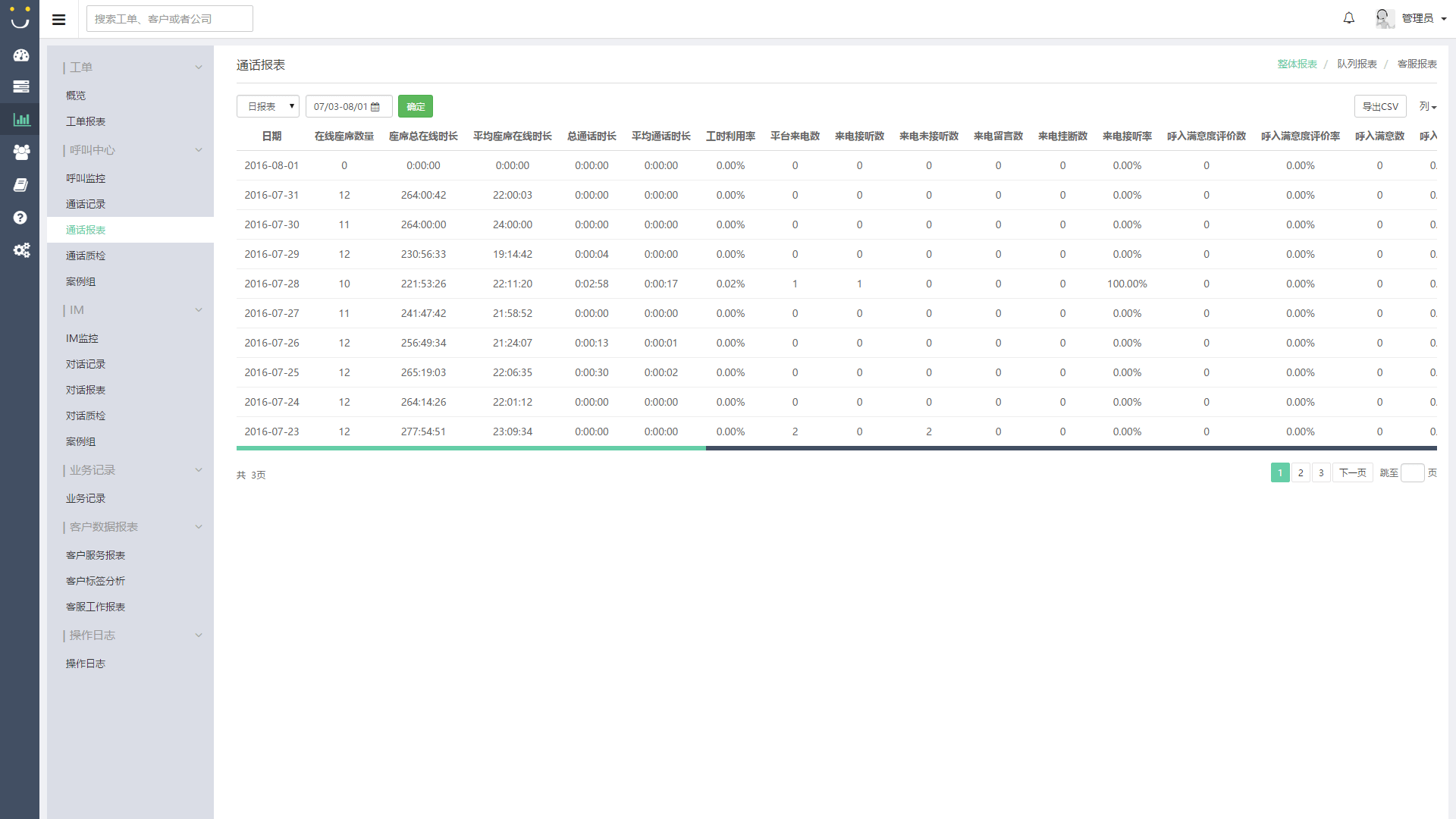Go to page 2 of results

(1300, 472)
